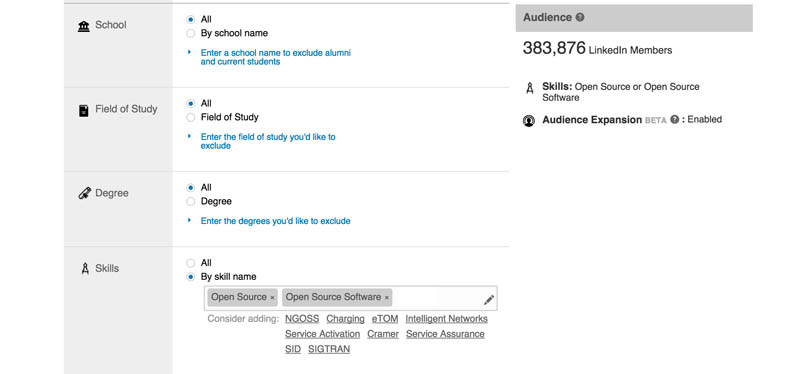The width and height of the screenshot is (800, 374).
Task: Expand school name exclusion link
Action: pyautogui.click(x=276, y=57)
